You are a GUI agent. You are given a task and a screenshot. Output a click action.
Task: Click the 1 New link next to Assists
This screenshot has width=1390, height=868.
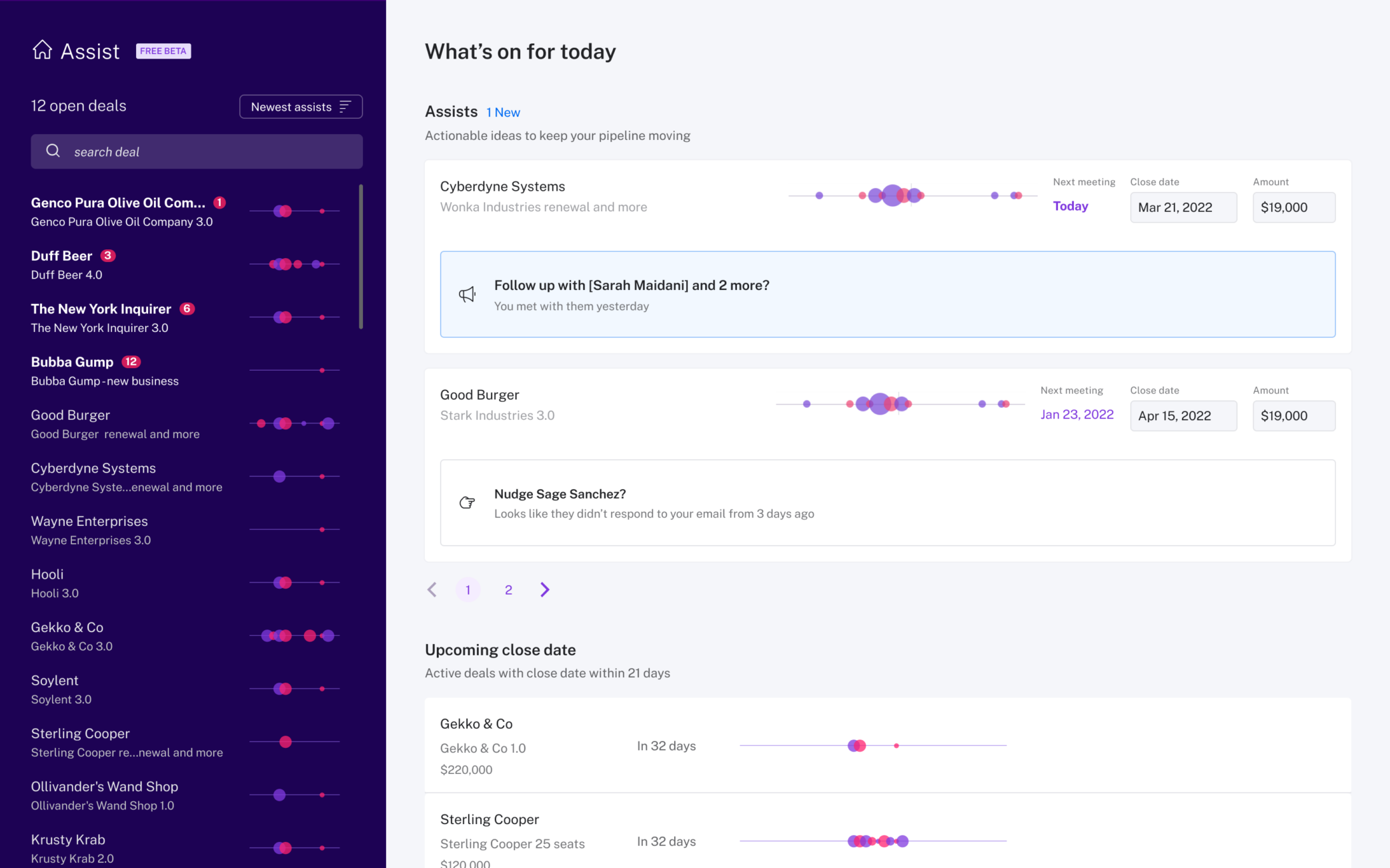(503, 112)
